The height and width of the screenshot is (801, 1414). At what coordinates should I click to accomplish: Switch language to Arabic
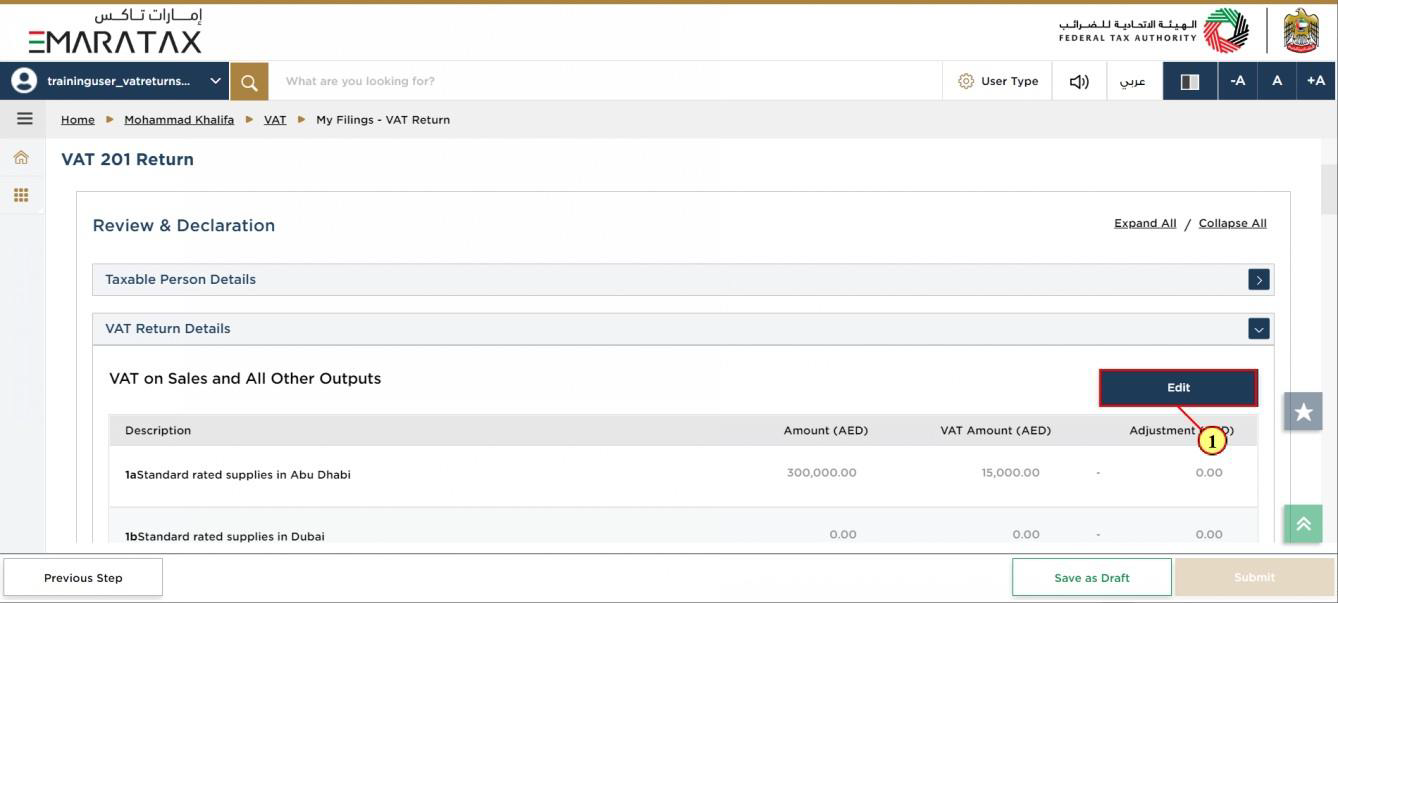(1134, 81)
